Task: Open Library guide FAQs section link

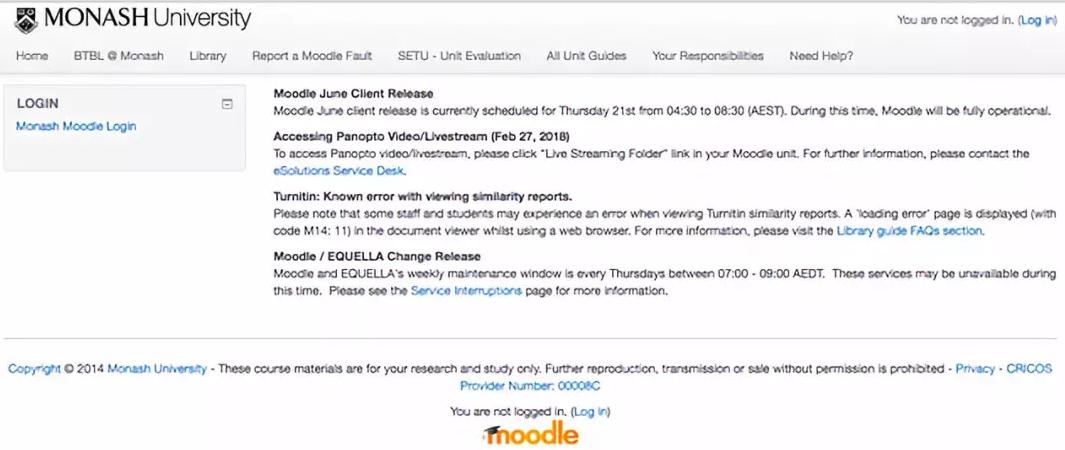Action: coord(909,231)
